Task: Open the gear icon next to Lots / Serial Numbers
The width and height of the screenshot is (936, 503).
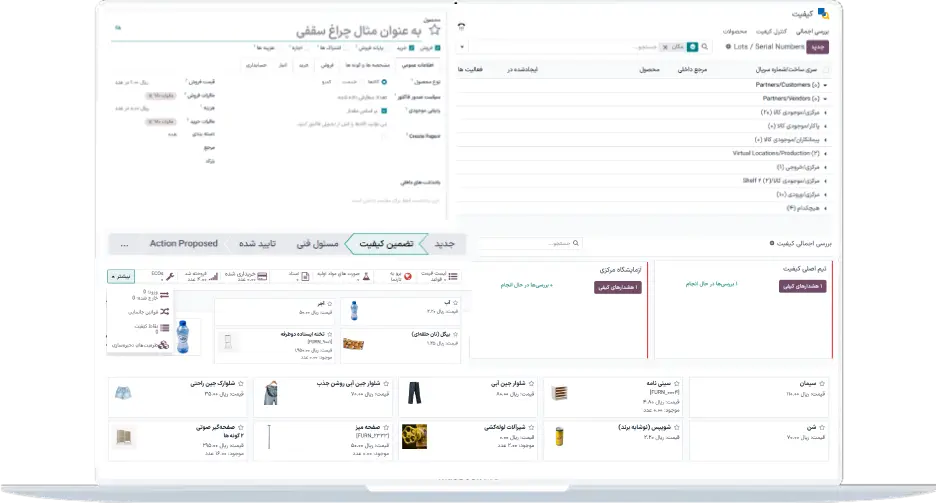Action: point(728,47)
